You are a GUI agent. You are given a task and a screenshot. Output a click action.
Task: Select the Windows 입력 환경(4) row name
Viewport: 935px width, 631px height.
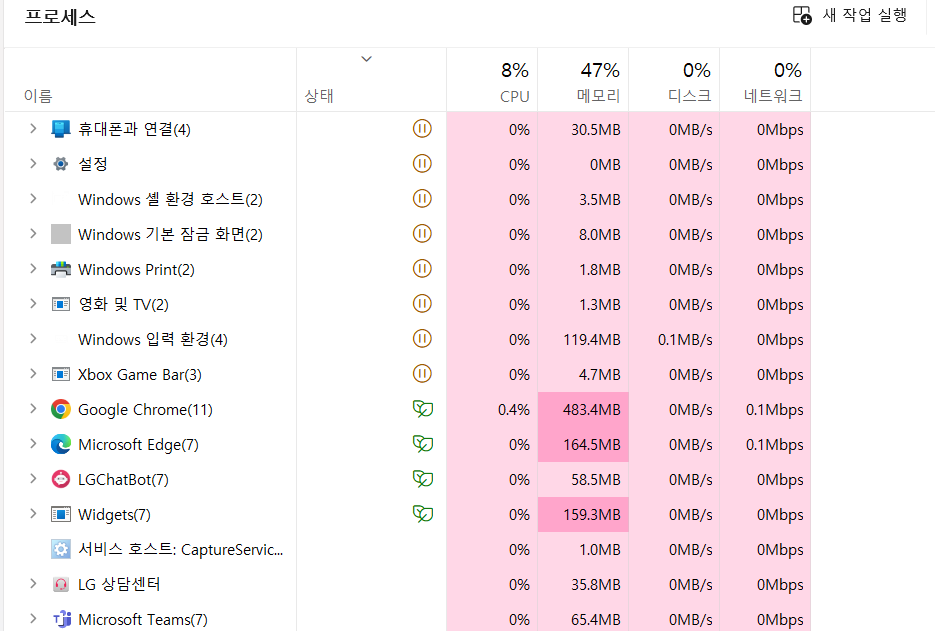pyautogui.click(x=153, y=339)
